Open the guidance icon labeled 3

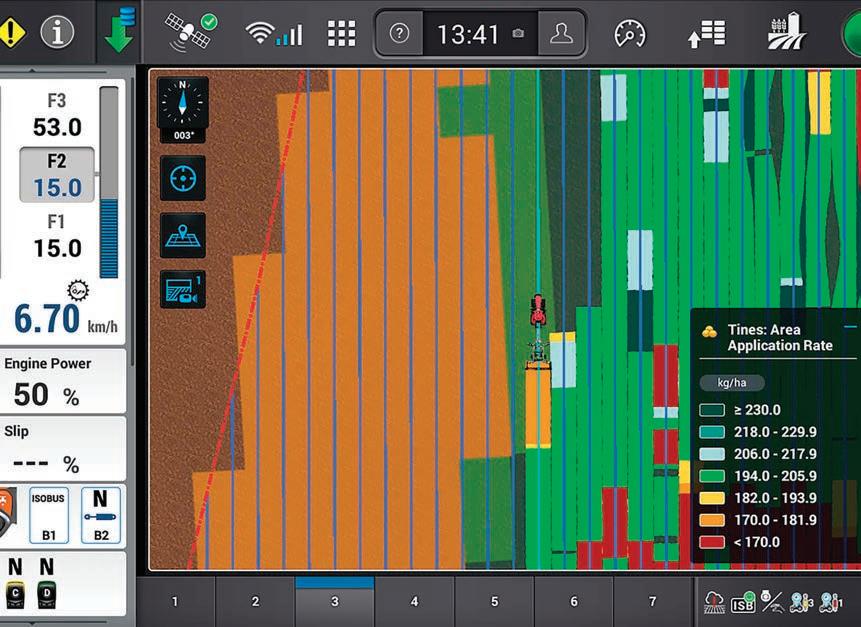point(801,602)
